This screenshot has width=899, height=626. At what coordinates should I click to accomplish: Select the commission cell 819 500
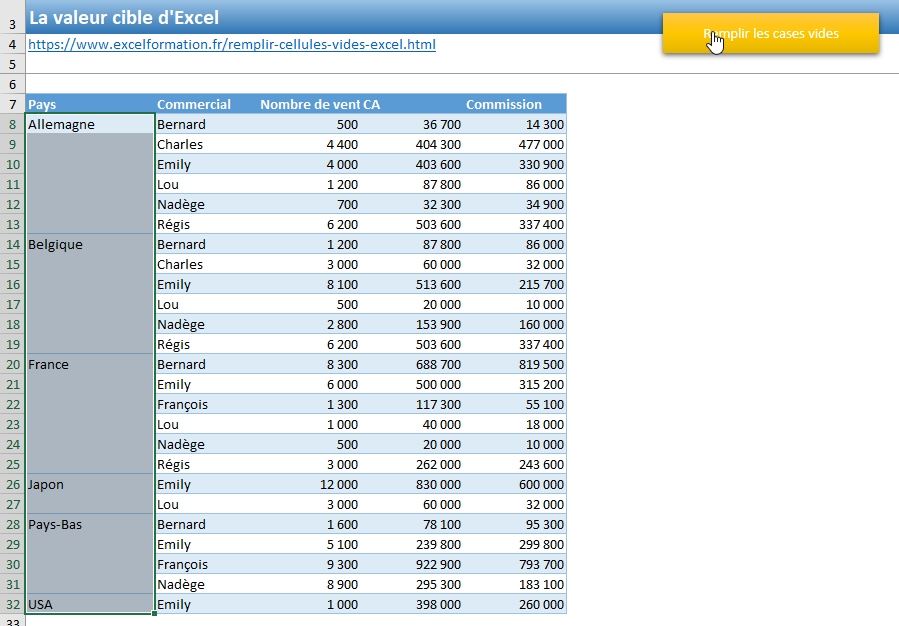pos(514,364)
